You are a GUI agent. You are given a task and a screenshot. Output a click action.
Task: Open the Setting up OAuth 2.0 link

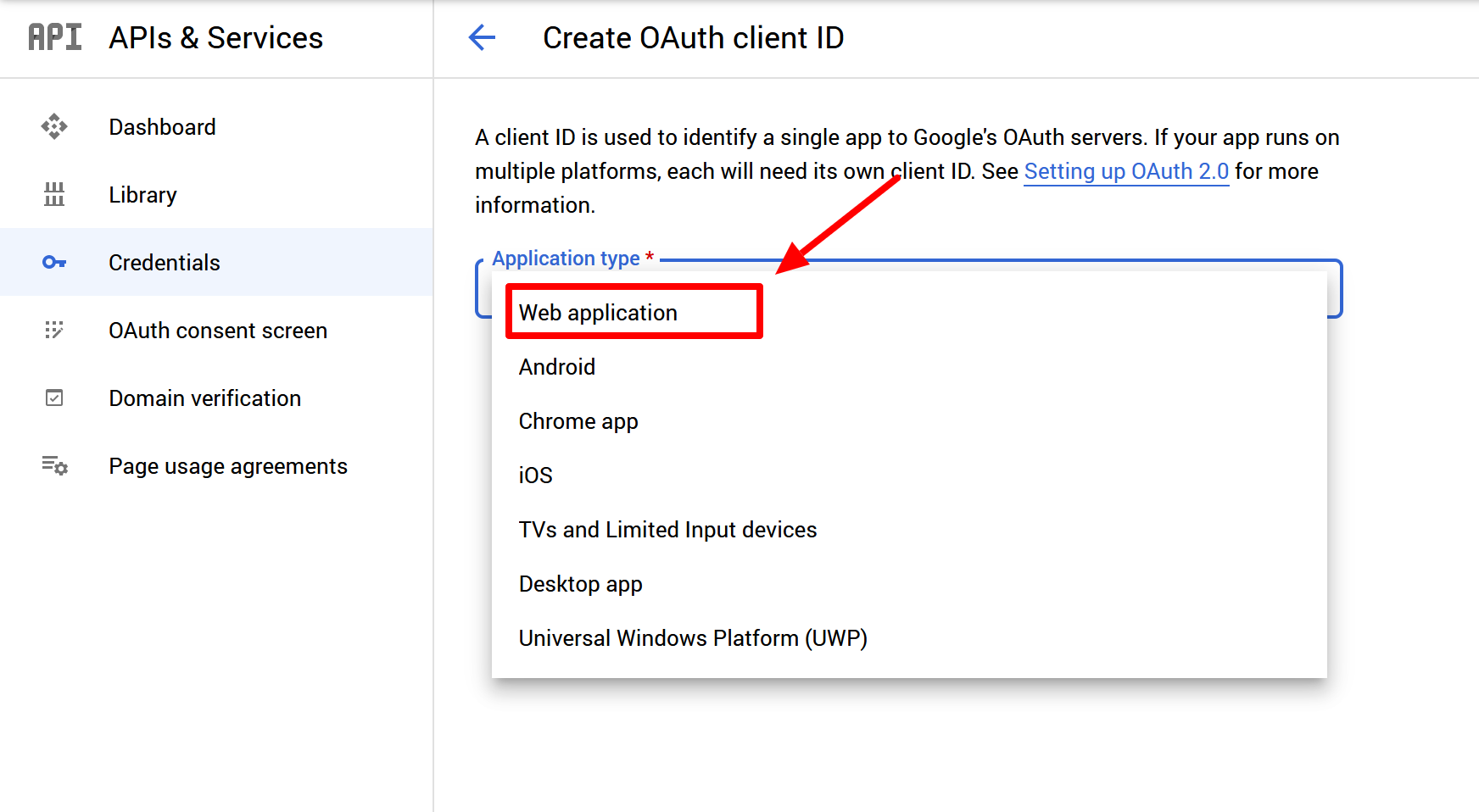point(1126,171)
